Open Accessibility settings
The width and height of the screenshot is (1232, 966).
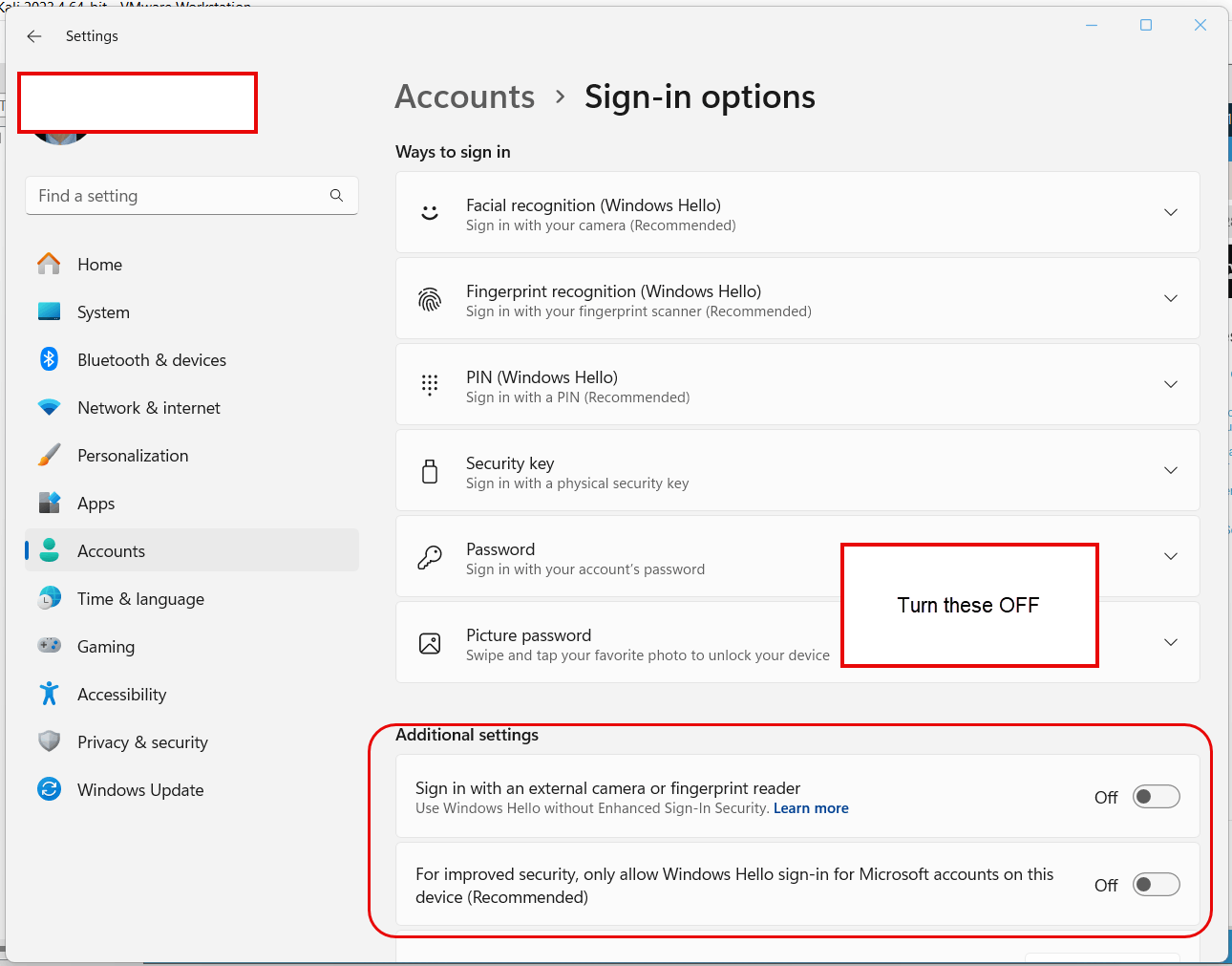192,694
